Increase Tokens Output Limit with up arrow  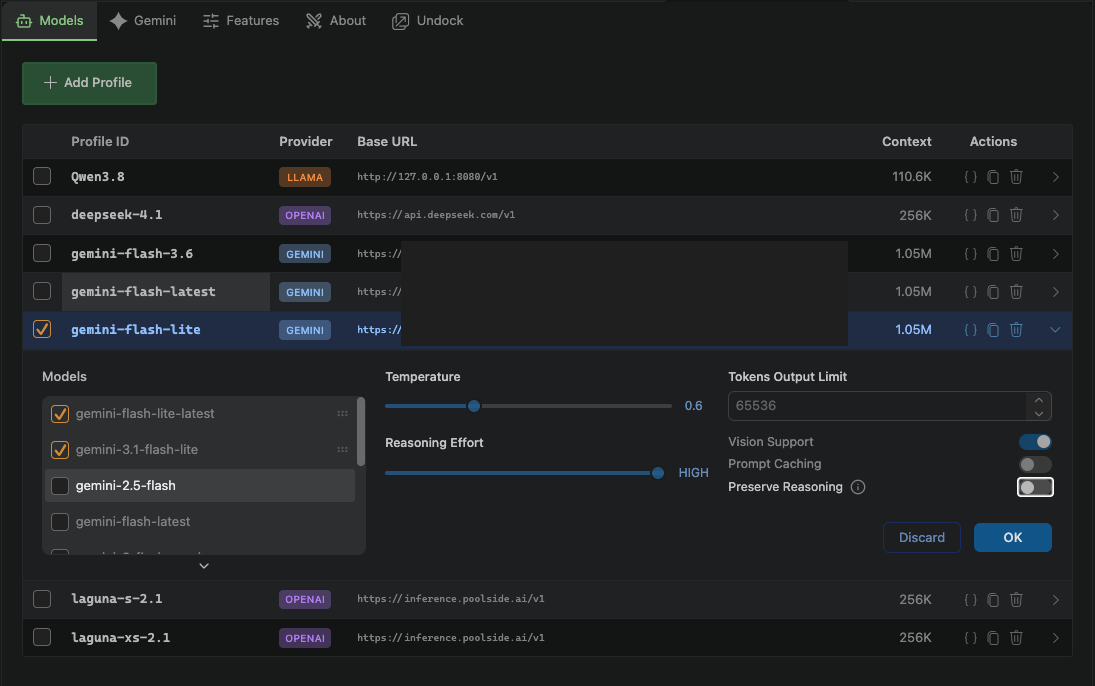[x=1038, y=400]
